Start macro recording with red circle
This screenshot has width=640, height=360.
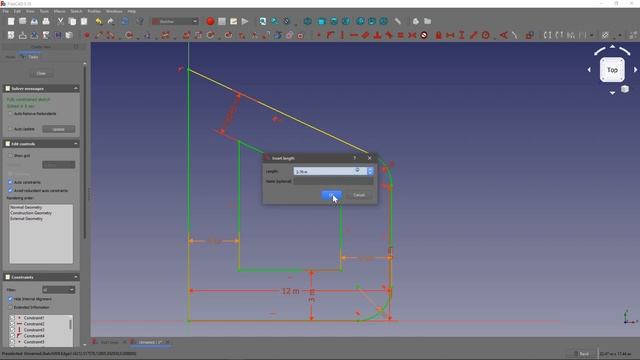tap(210, 21)
